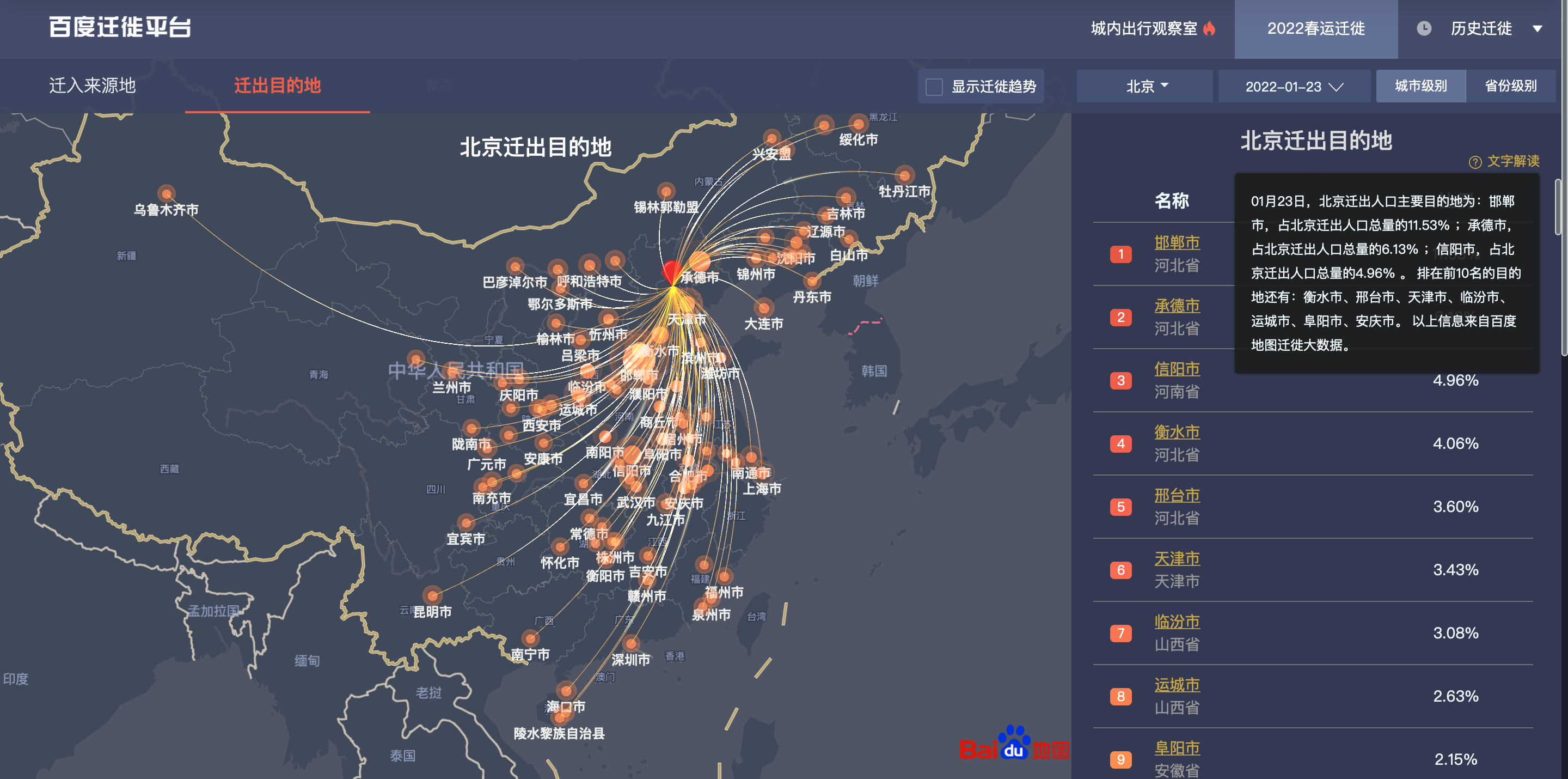Click the clock icon beside 历史迁徙
Screen dimensions: 1568x779
[1424, 28]
